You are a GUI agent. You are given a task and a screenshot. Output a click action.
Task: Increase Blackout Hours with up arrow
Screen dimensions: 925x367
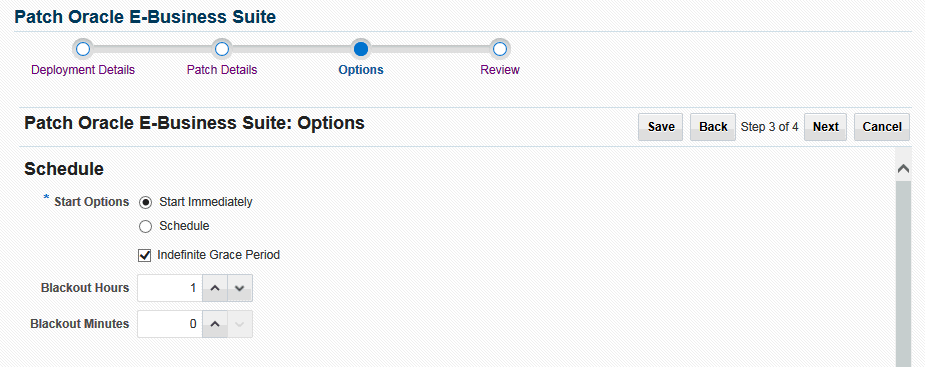tap(215, 288)
